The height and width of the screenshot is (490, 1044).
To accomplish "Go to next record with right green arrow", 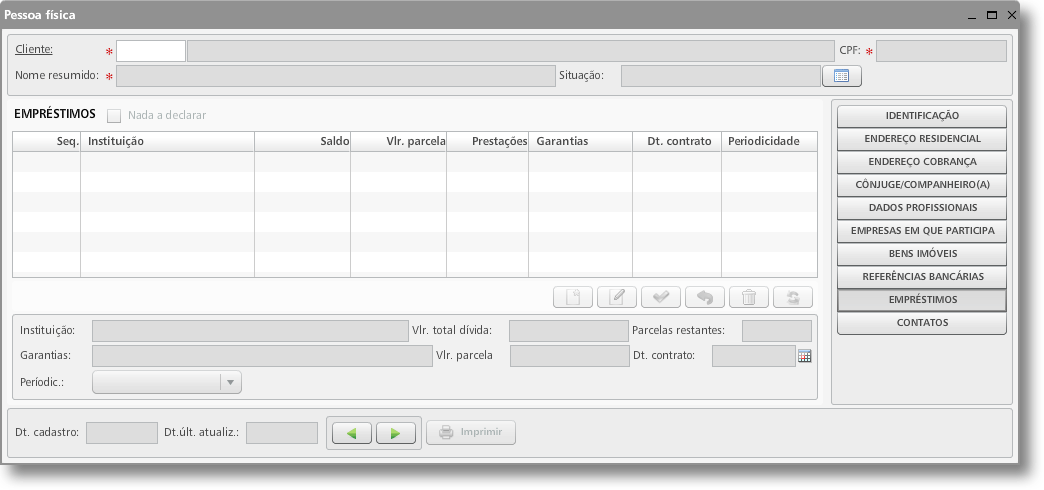I will point(395,433).
